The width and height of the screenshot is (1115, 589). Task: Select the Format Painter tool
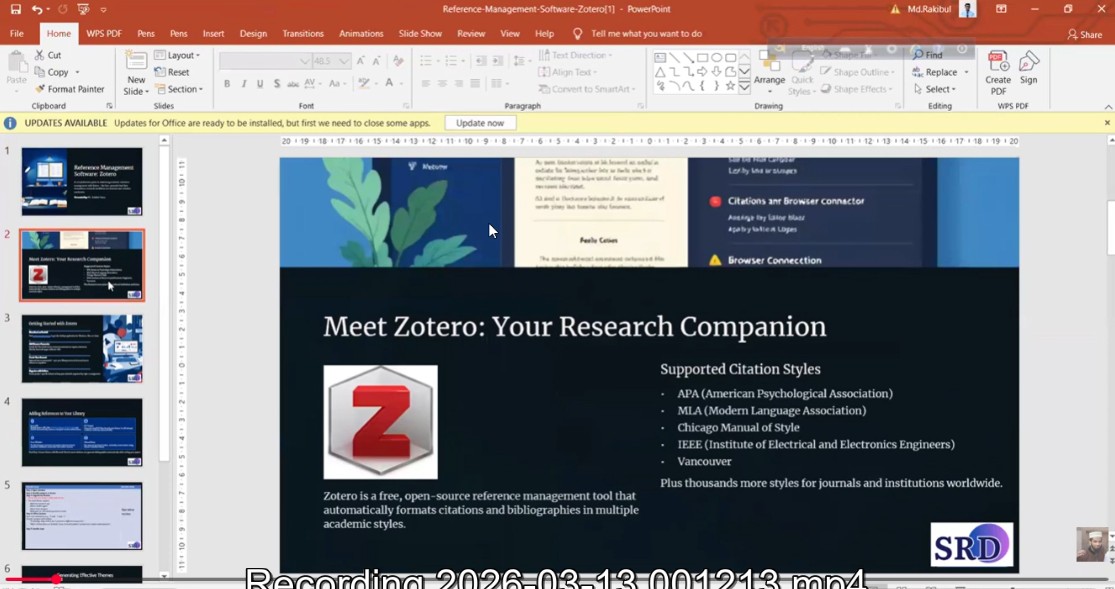tap(71, 88)
